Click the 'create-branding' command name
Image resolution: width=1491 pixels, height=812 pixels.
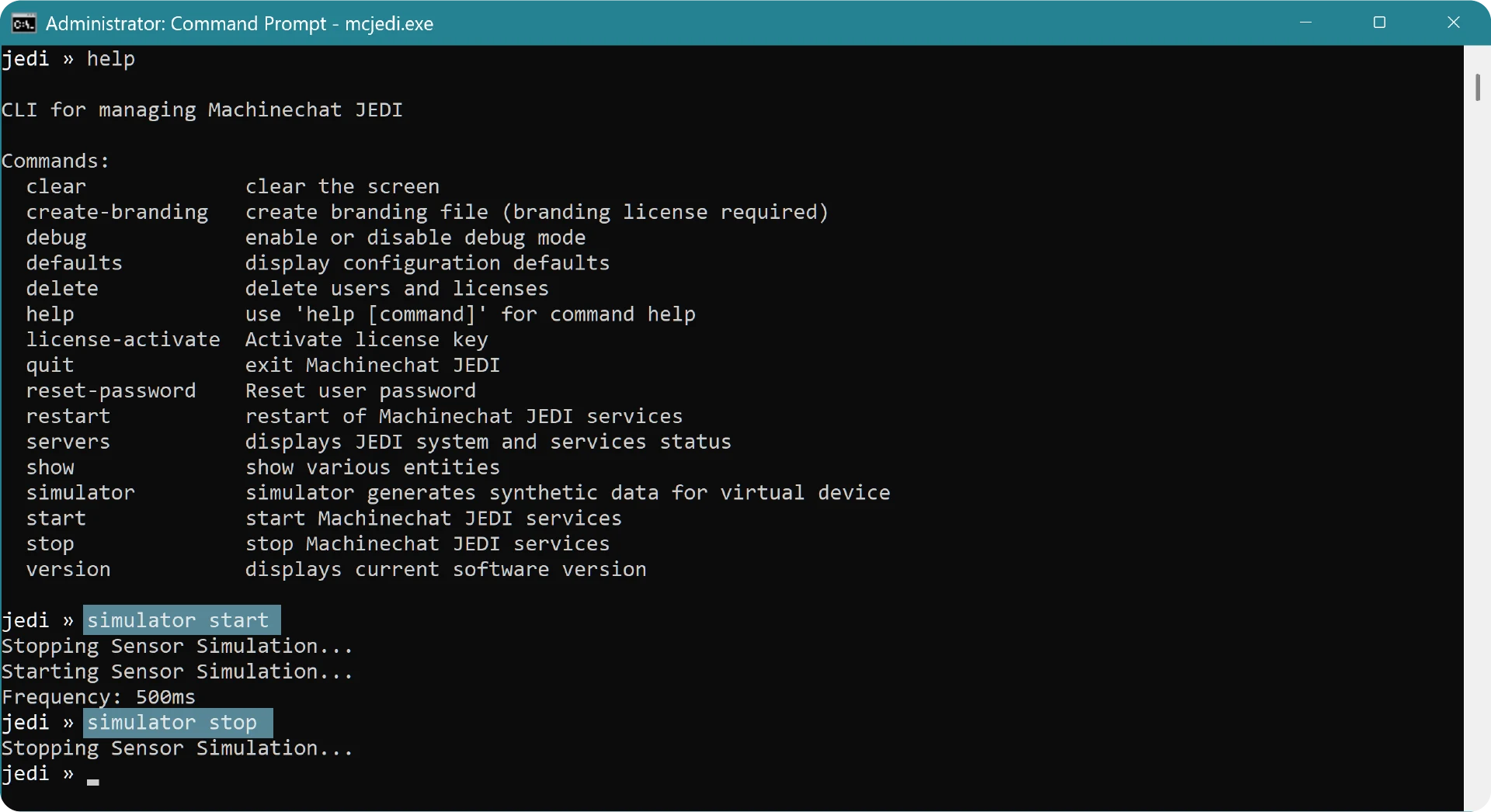pos(117,213)
